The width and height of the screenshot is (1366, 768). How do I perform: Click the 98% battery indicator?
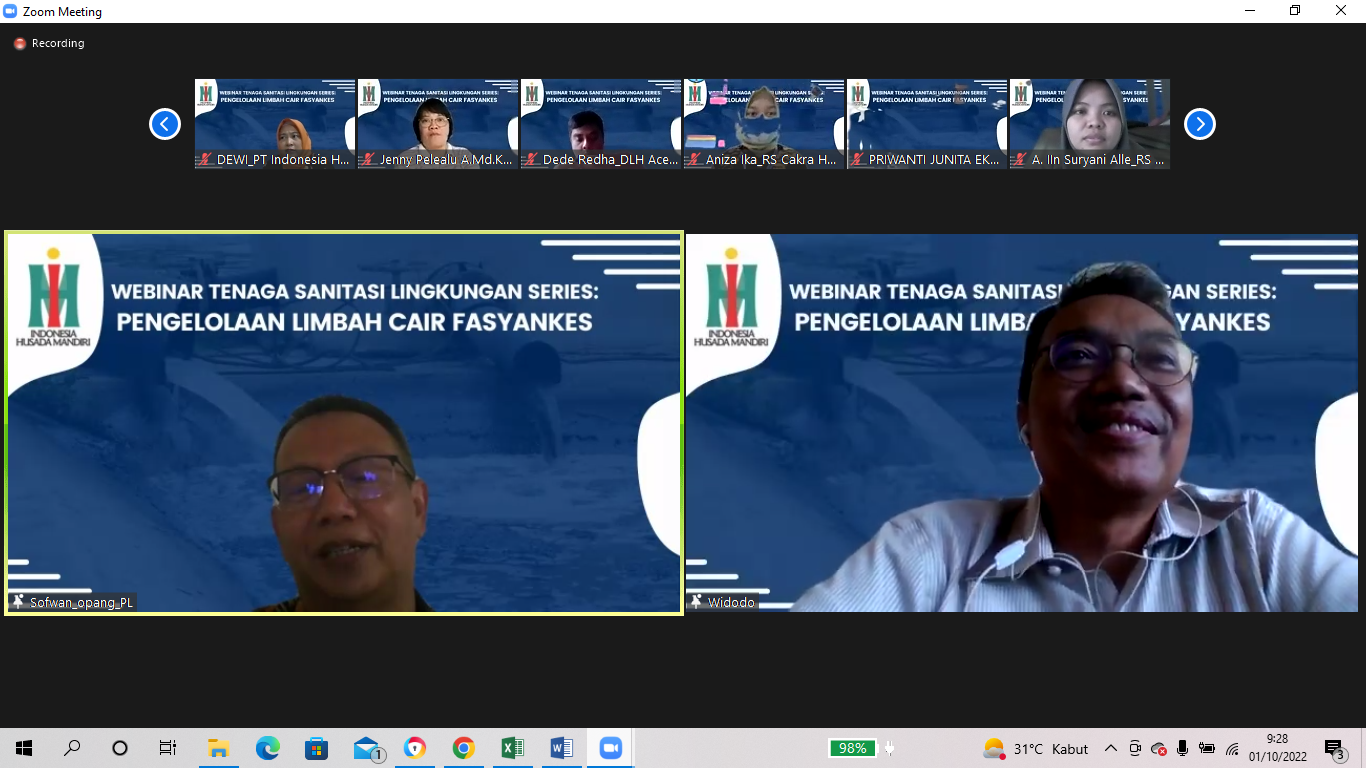point(852,748)
